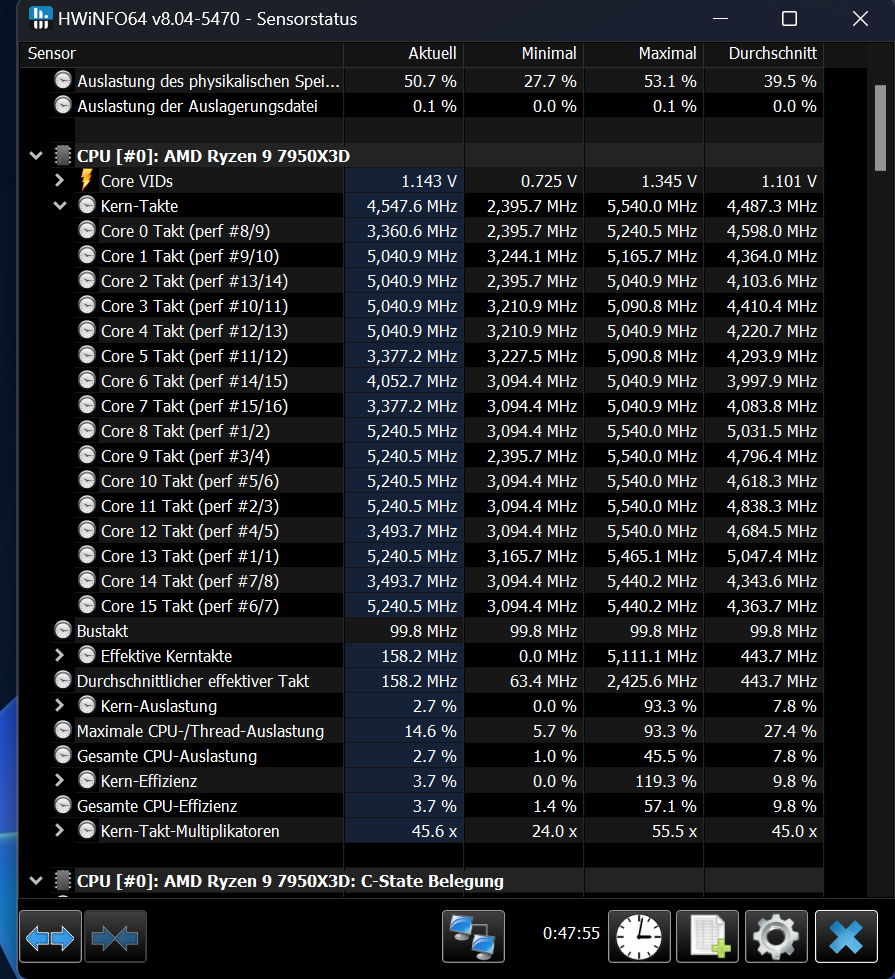Open sensor settings gear button

(x=776, y=937)
